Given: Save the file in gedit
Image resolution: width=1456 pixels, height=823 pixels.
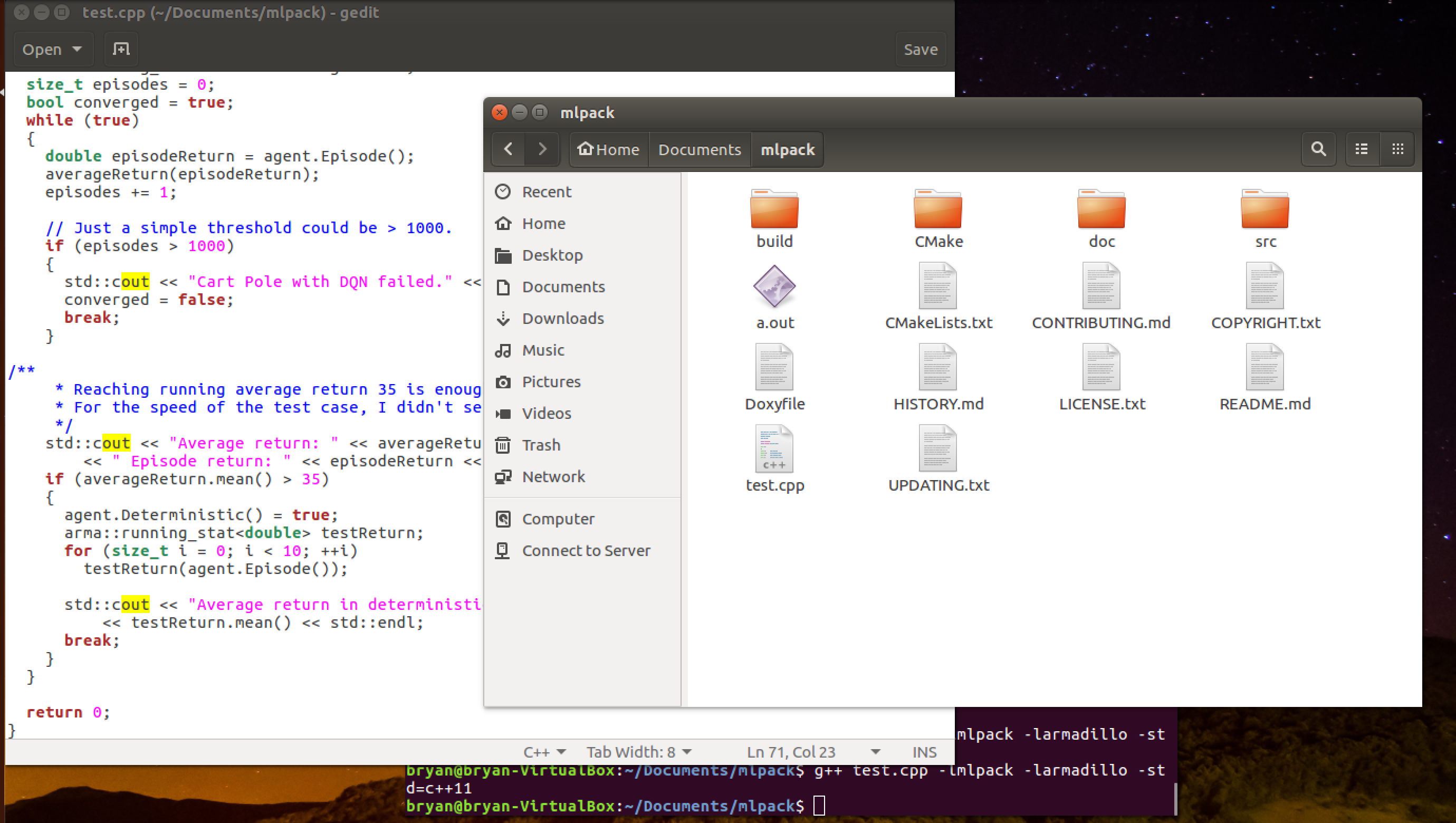Looking at the screenshot, I should click(x=920, y=49).
